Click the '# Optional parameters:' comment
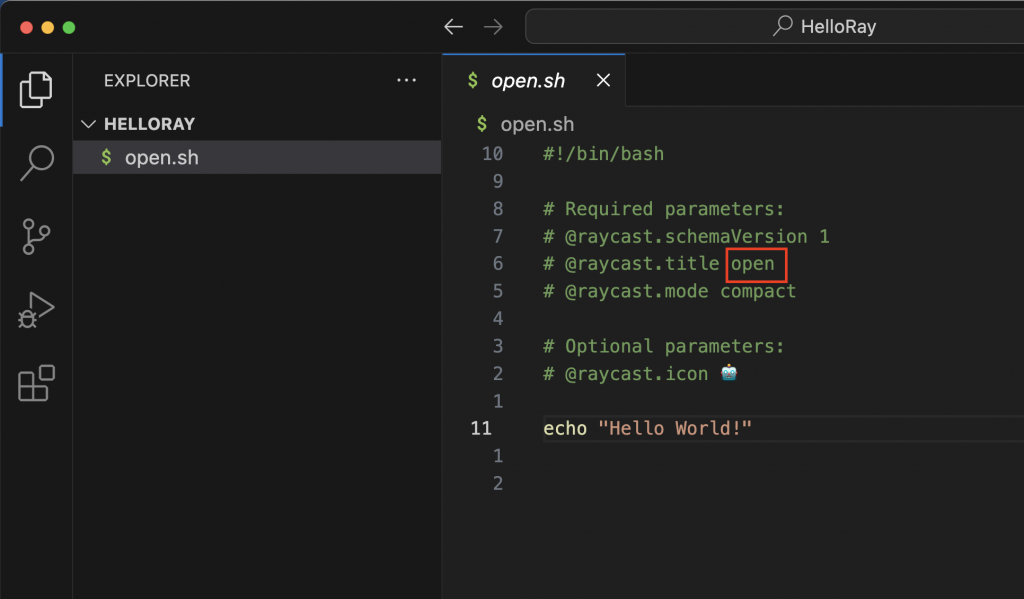1024x599 pixels. coord(664,346)
